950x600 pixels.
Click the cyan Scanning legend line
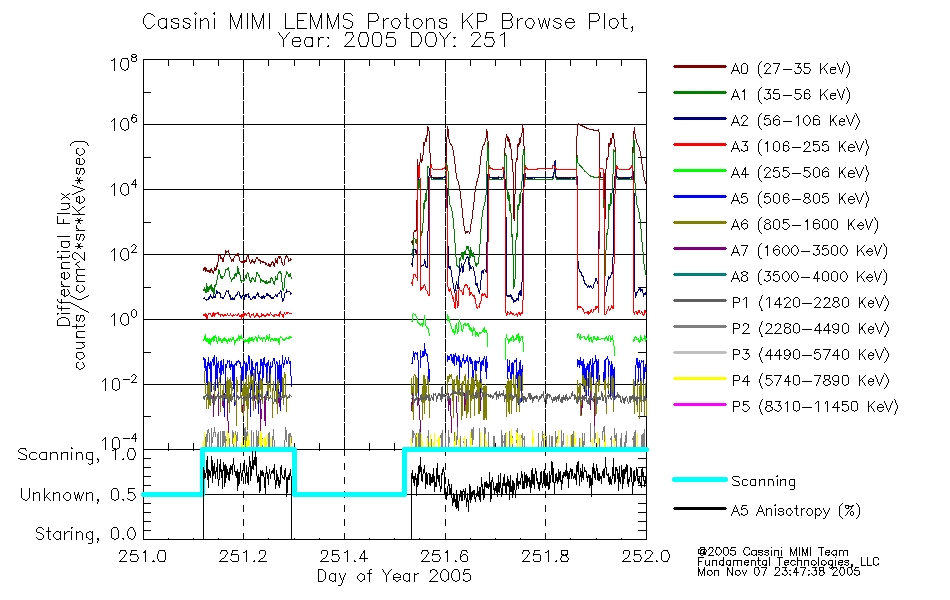(699, 479)
